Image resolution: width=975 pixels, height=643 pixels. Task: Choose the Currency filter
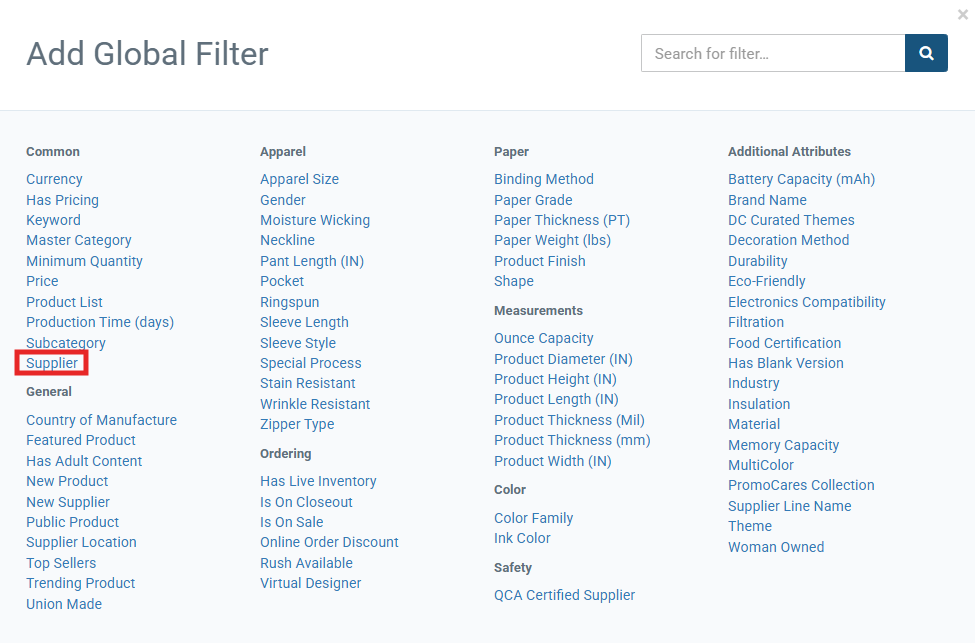pyautogui.click(x=54, y=179)
